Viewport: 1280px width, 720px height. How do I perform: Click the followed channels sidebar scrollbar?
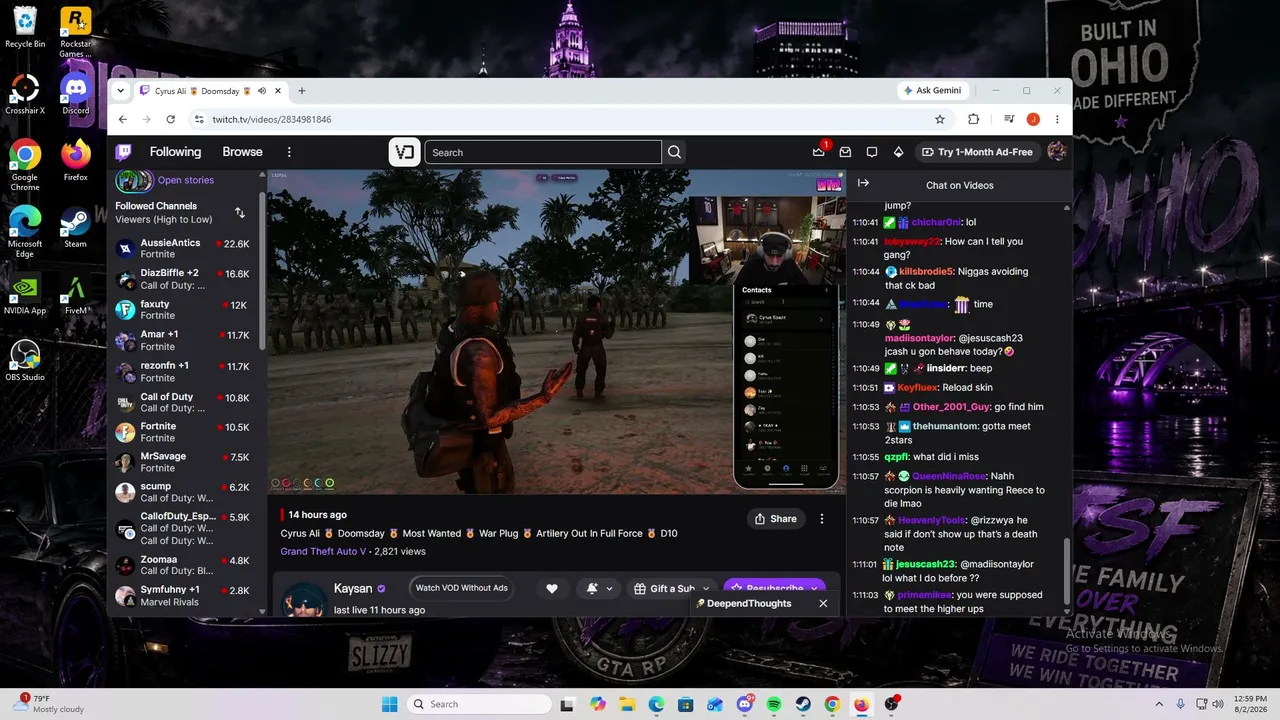(262, 270)
